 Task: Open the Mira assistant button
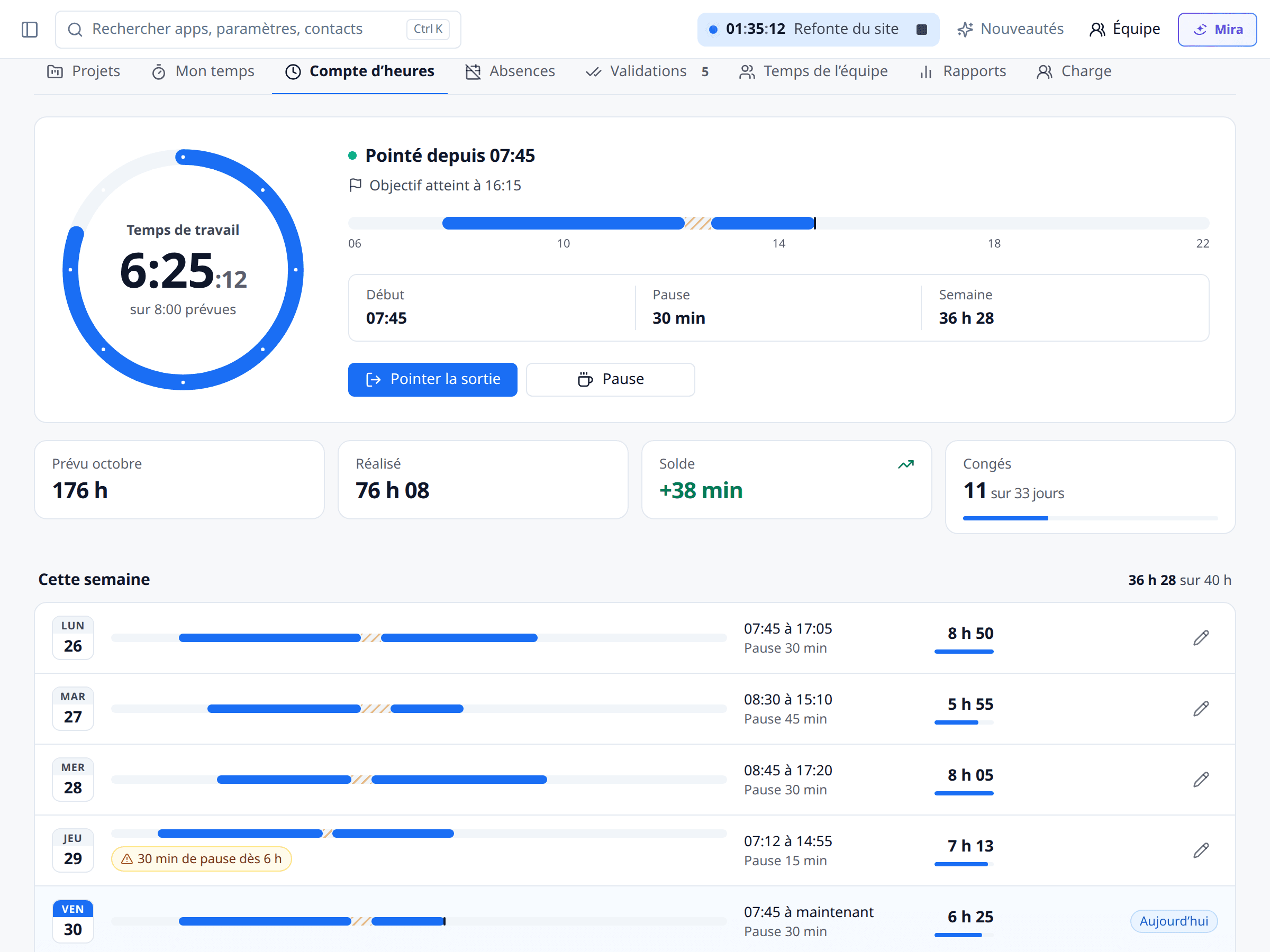[1217, 29]
